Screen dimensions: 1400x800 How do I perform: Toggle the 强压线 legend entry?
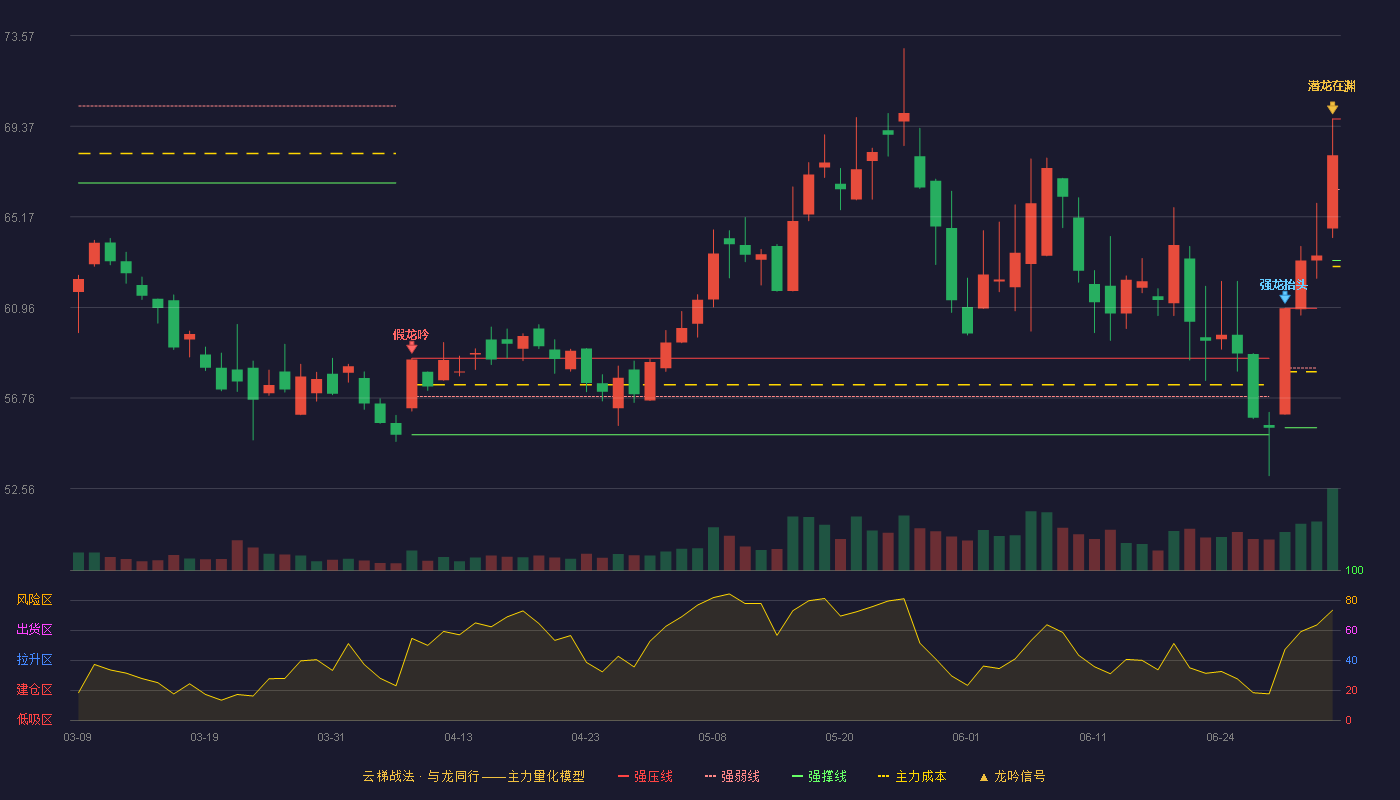point(645,776)
